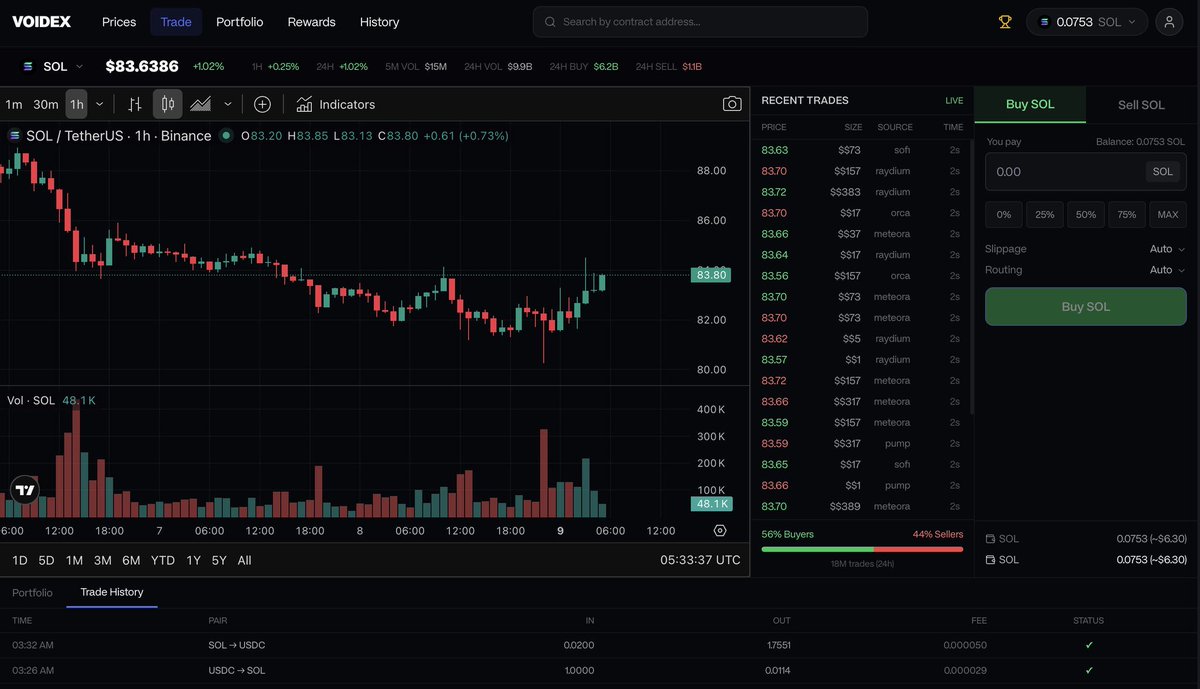This screenshot has height=689, width=1200.
Task: Set amount to 0%
Action: coord(1004,215)
